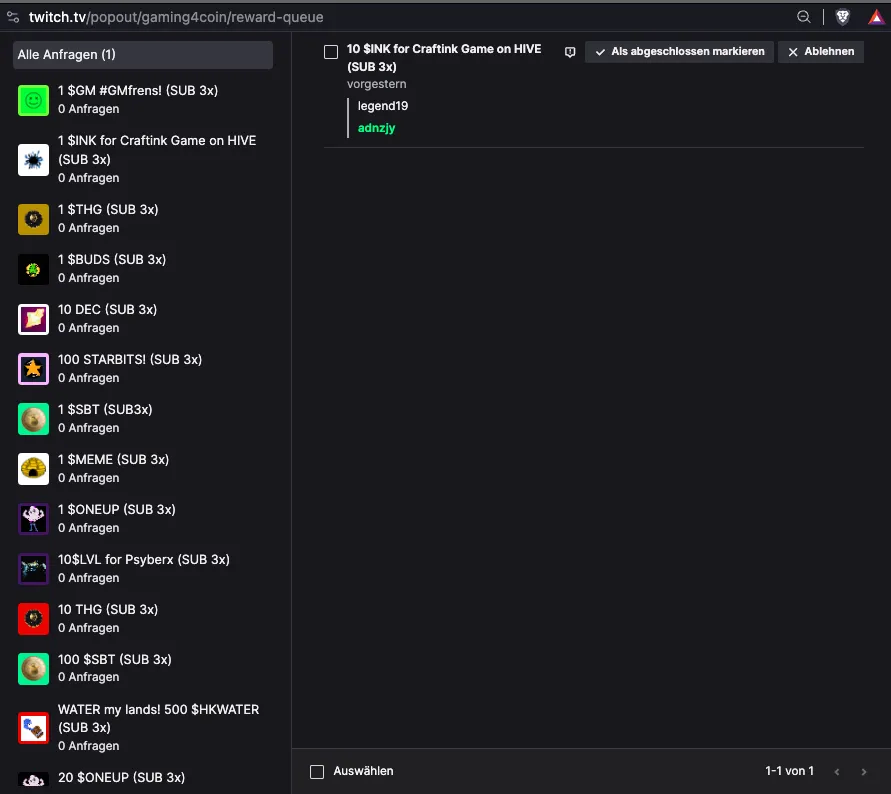
Task: Click the 10 DEC reward icon
Action: (x=33, y=319)
